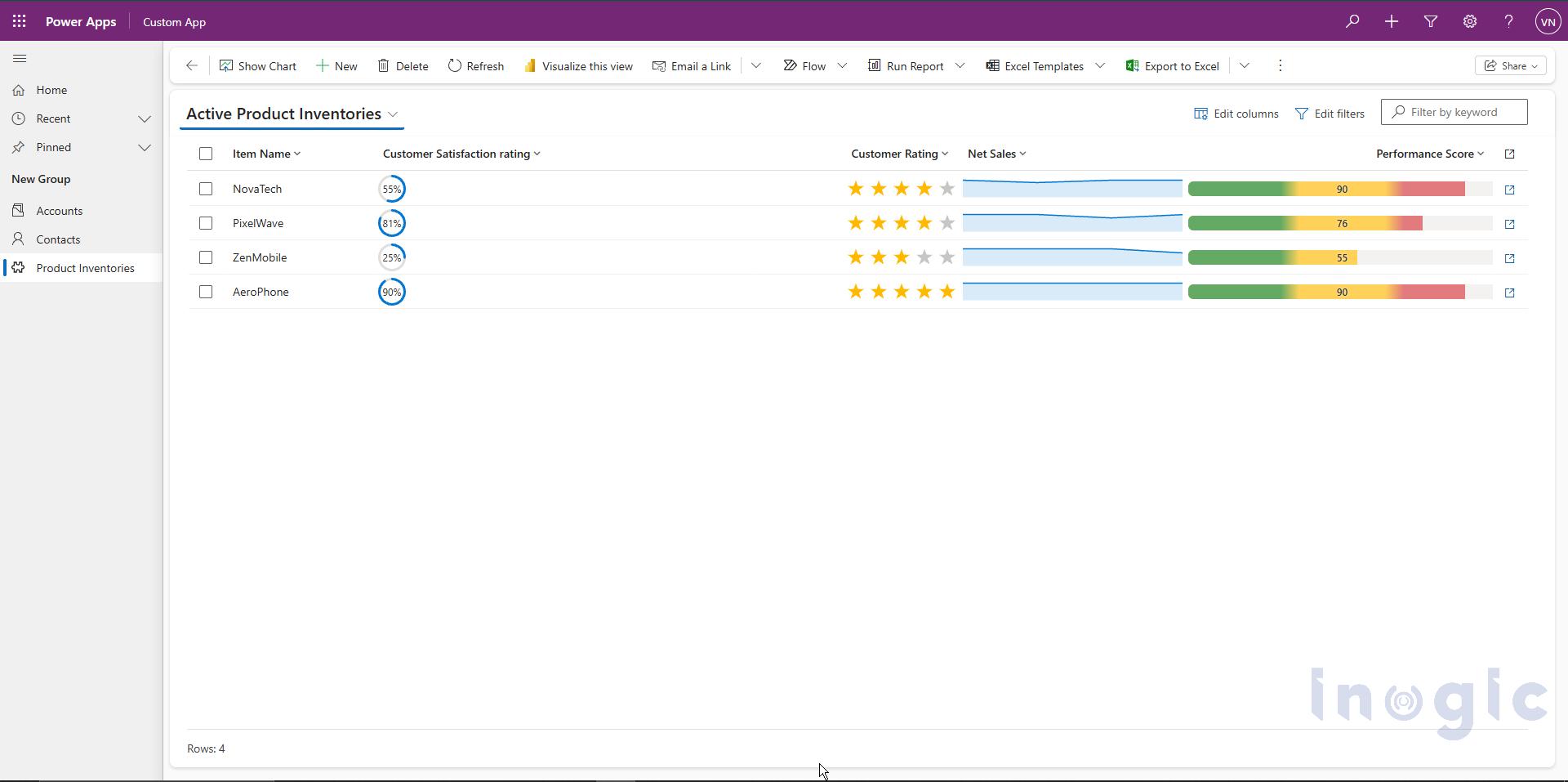Open the settings gear icon
This screenshot has width=1568, height=782.
[x=1470, y=22]
